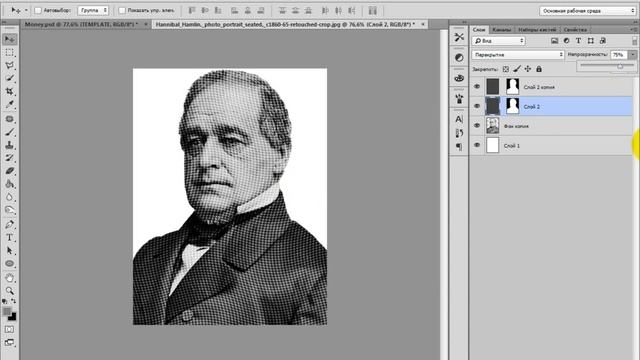
Task: Select the Pen tool
Action: tap(10, 224)
